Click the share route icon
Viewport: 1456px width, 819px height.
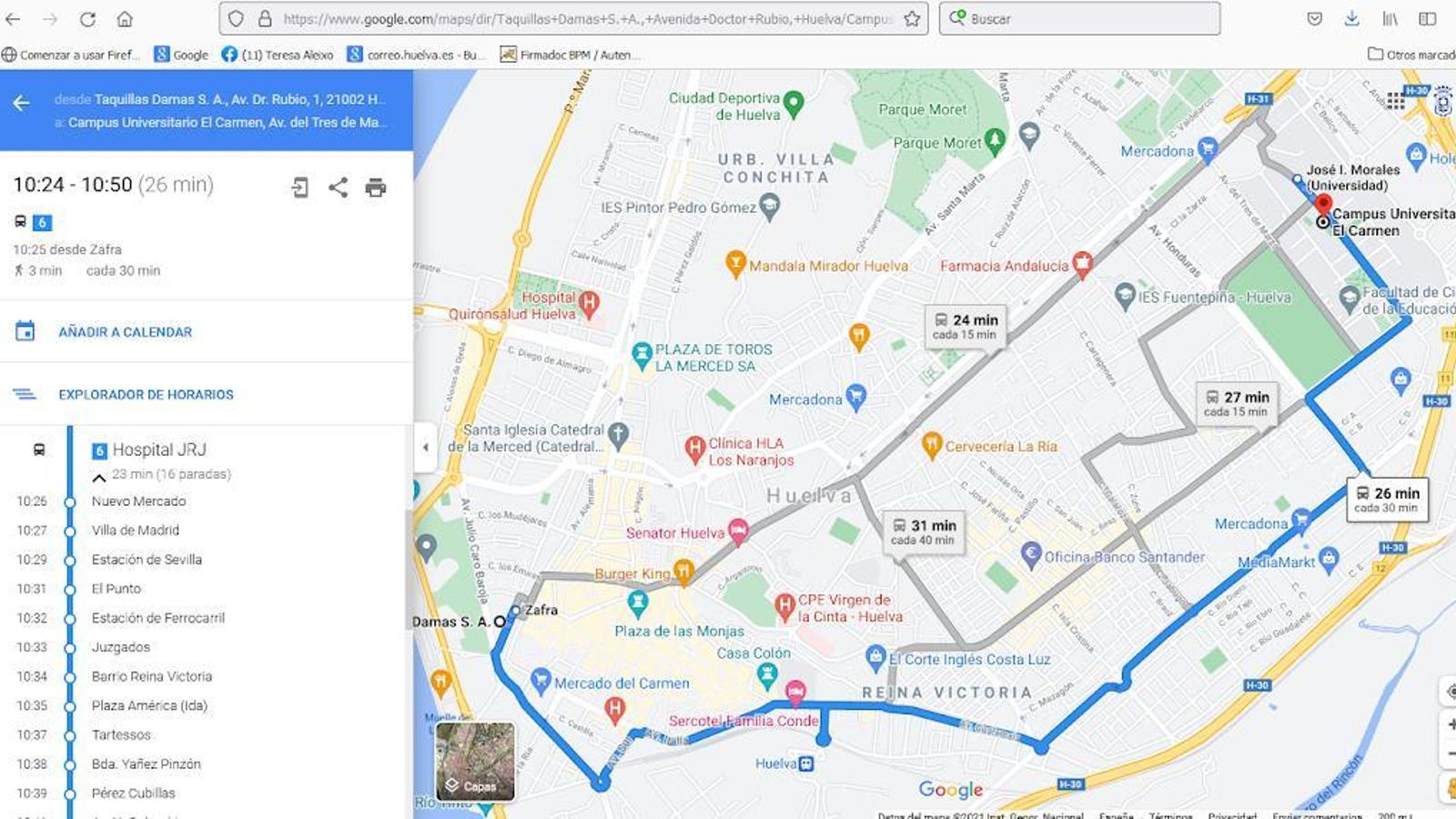[338, 187]
